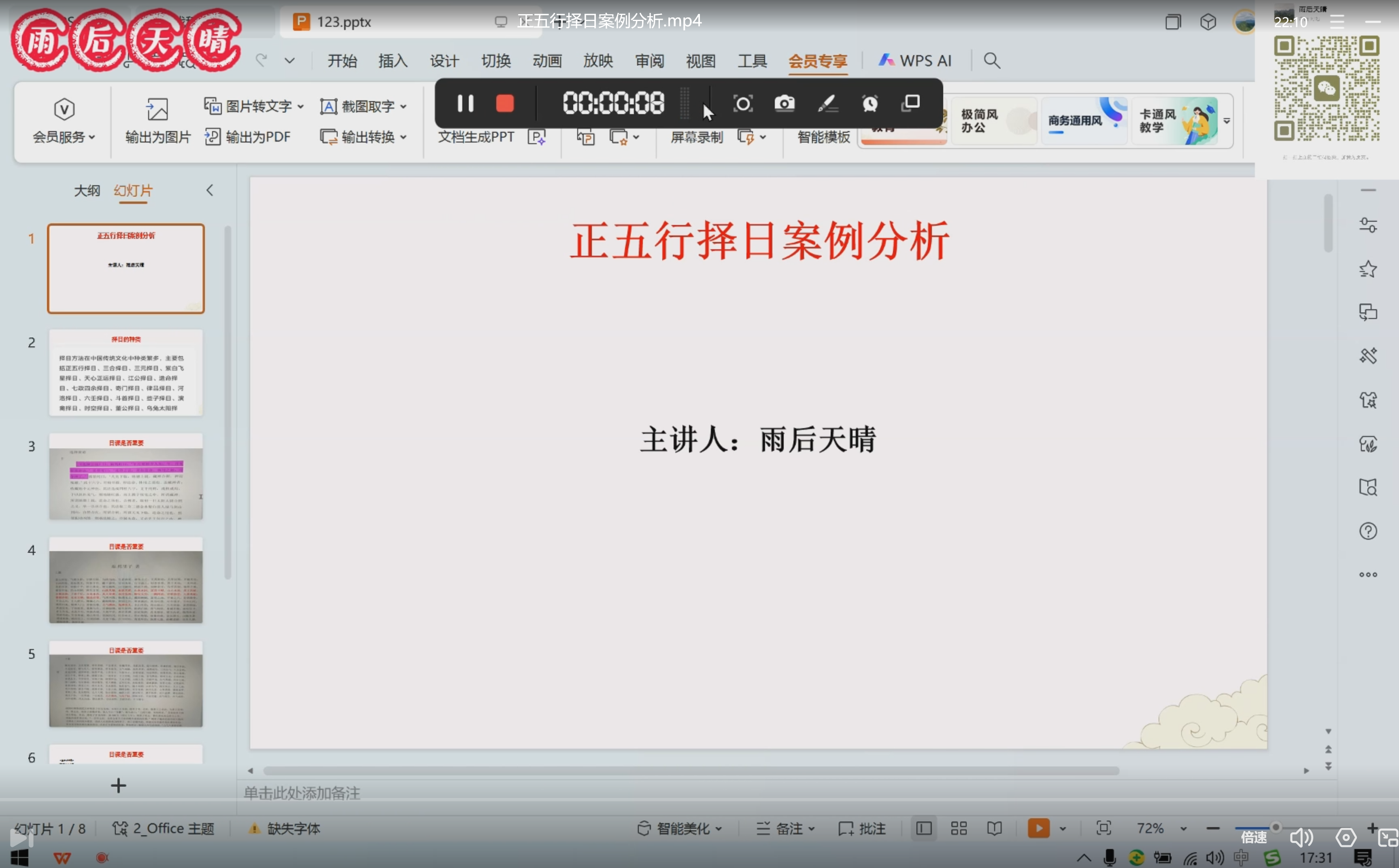The image size is (1399, 868).
Task: Click the star icon in right sidebar
Action: point(1368,269)
